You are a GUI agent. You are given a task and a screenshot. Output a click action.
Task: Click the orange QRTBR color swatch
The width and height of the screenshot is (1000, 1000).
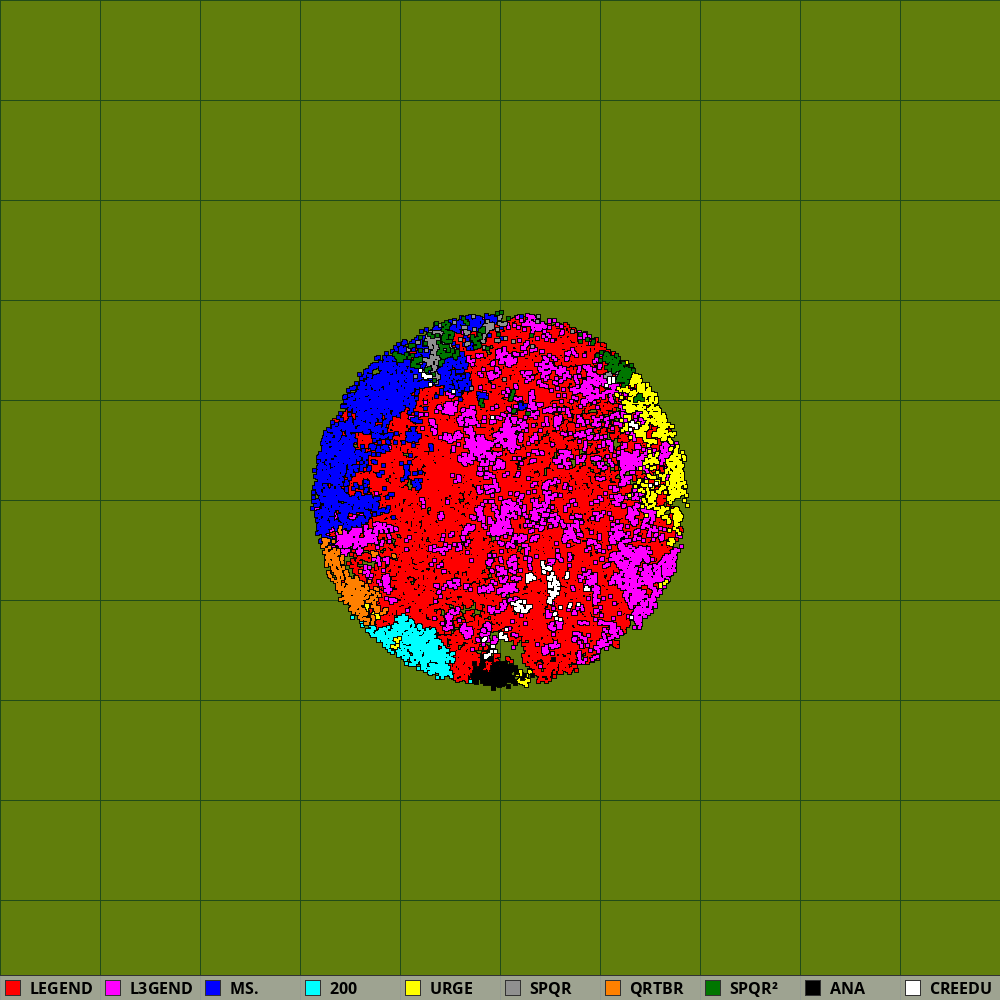tap(613, 988)
